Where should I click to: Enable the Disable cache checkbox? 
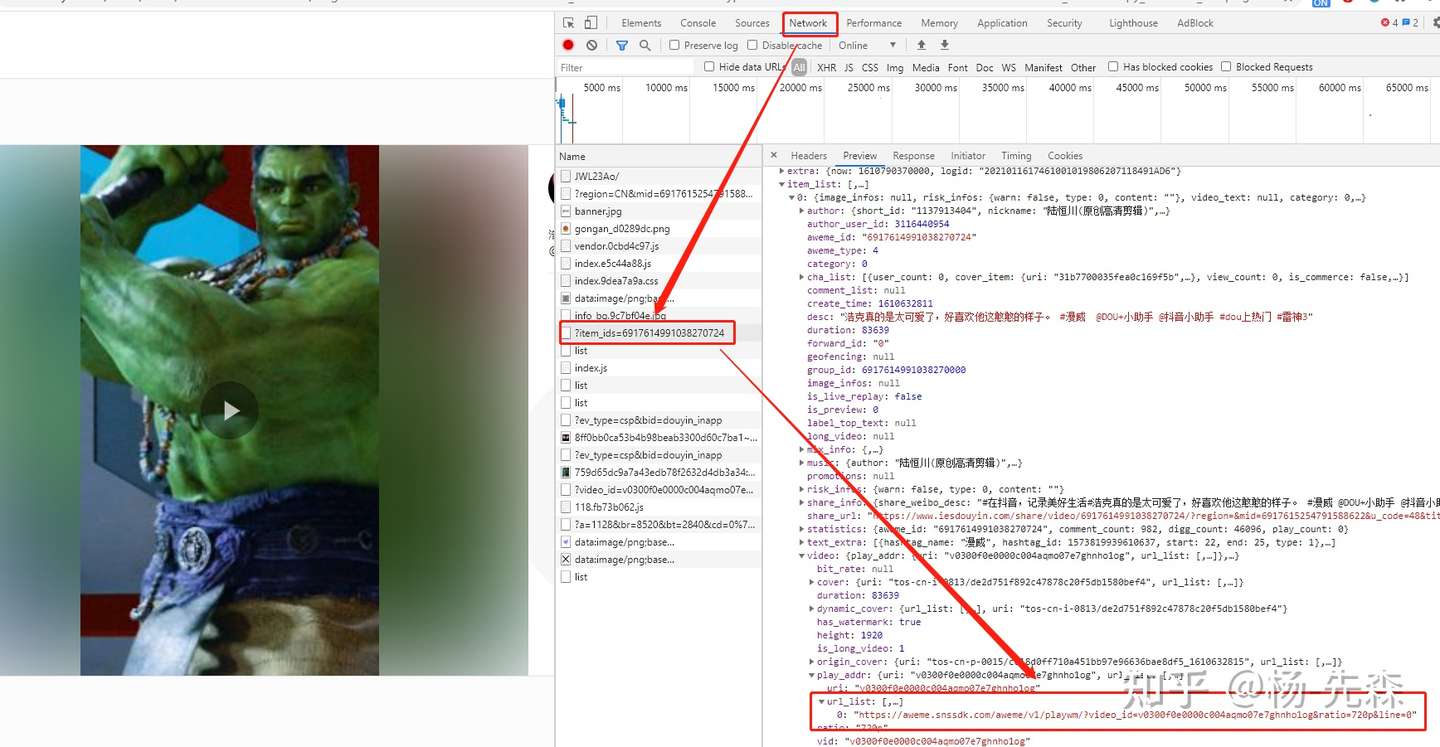coord(752,45)
